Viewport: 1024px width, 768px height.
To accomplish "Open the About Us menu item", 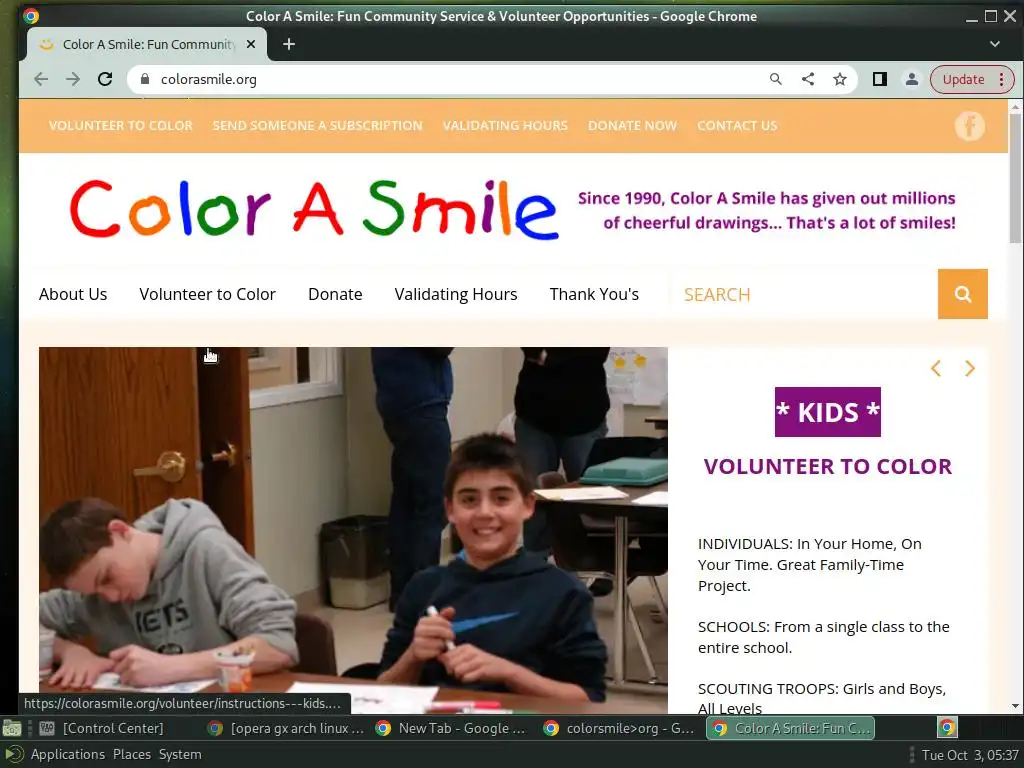I will tap(73, 295).
